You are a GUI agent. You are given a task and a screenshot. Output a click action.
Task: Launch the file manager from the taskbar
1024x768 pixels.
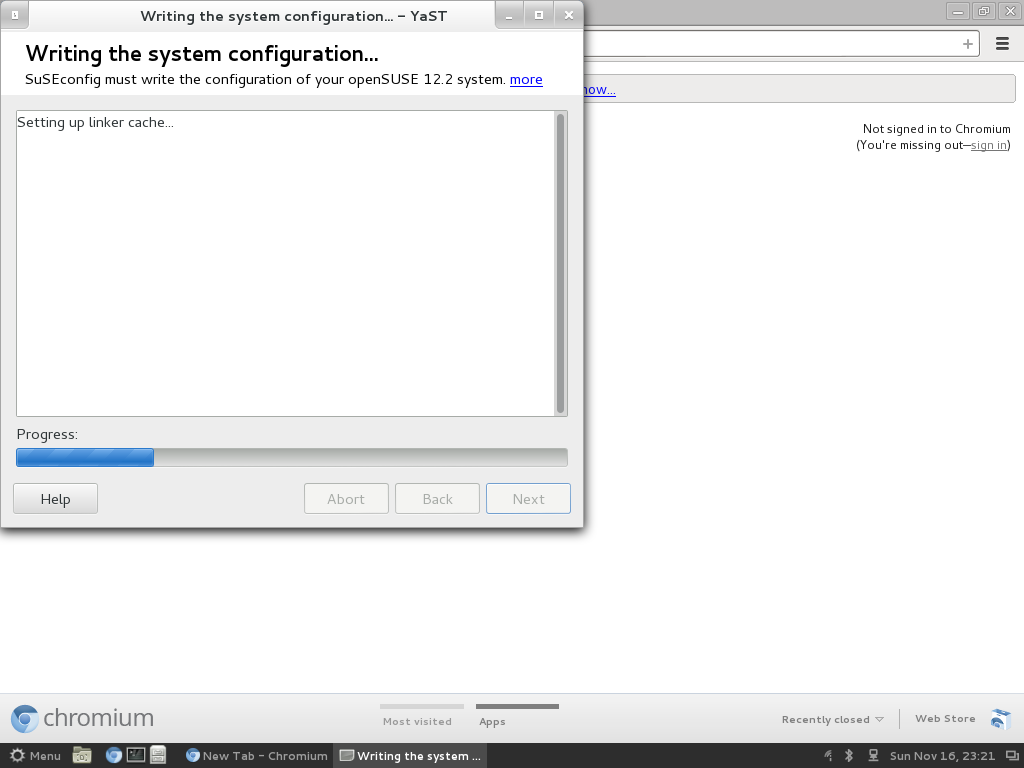[82, 756]
